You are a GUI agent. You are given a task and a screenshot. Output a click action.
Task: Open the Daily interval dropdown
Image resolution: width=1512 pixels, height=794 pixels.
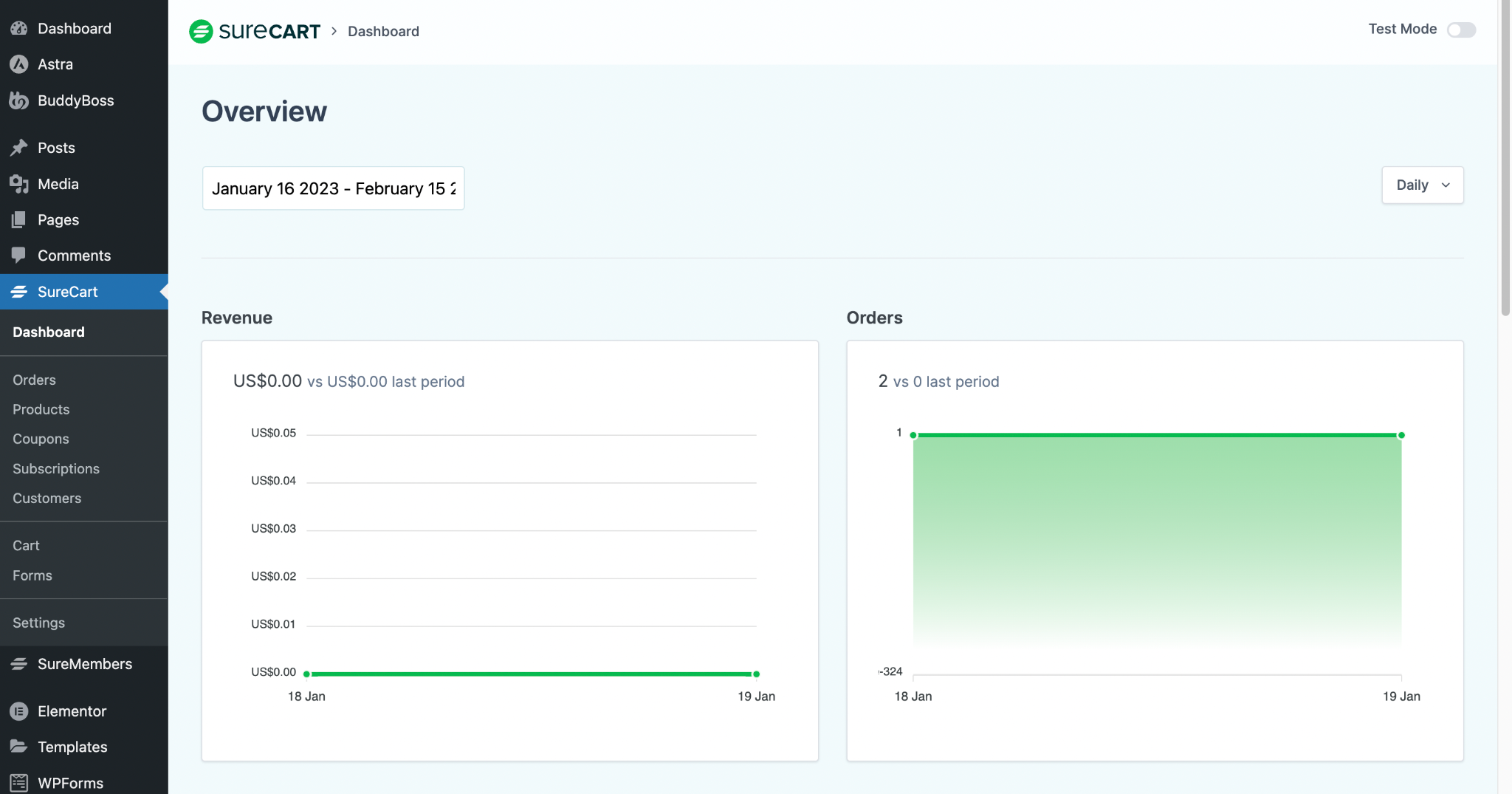pyautogui.click(x=1423, y=185)
